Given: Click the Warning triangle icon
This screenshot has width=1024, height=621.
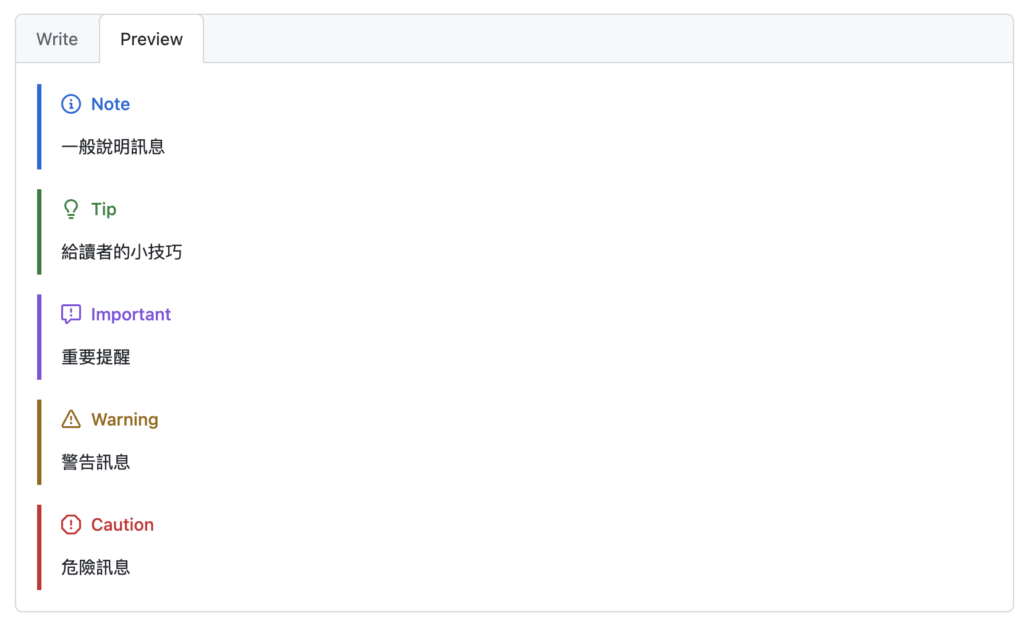Looking at the screenshot, I should [x=71, y=419].
